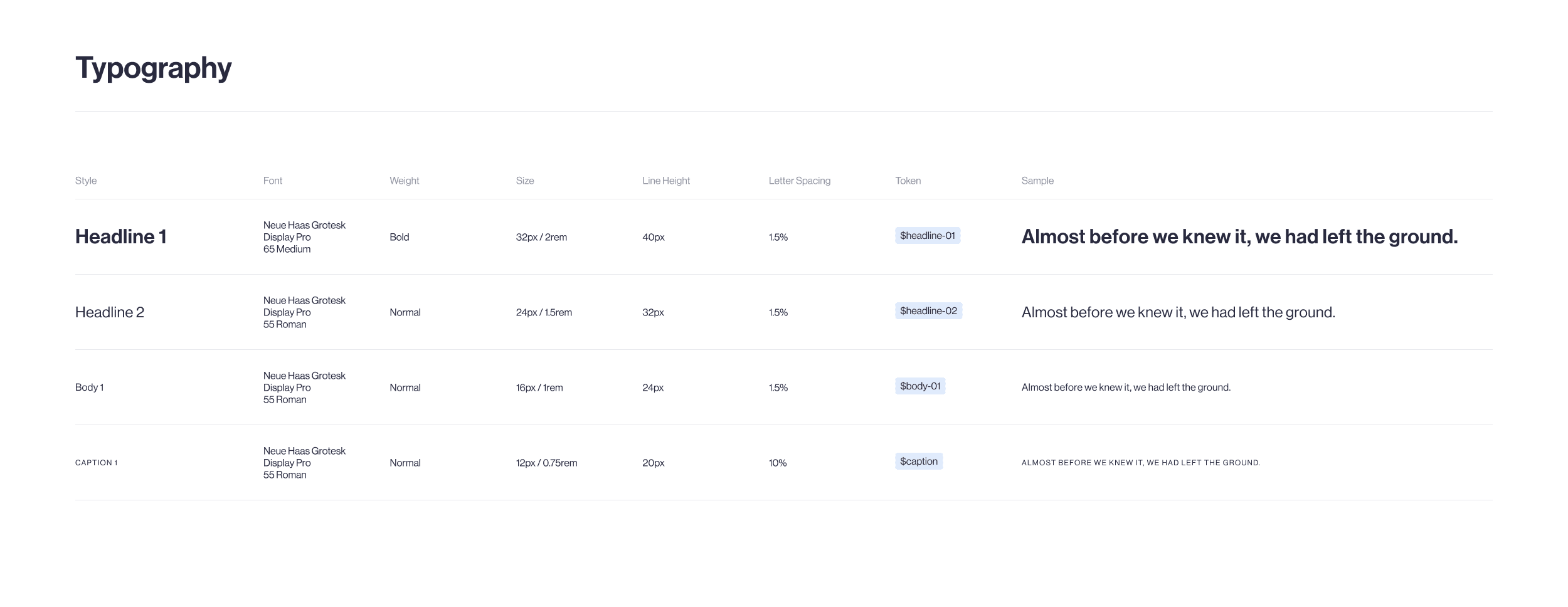Click the Sample column header

[1037, 181]
